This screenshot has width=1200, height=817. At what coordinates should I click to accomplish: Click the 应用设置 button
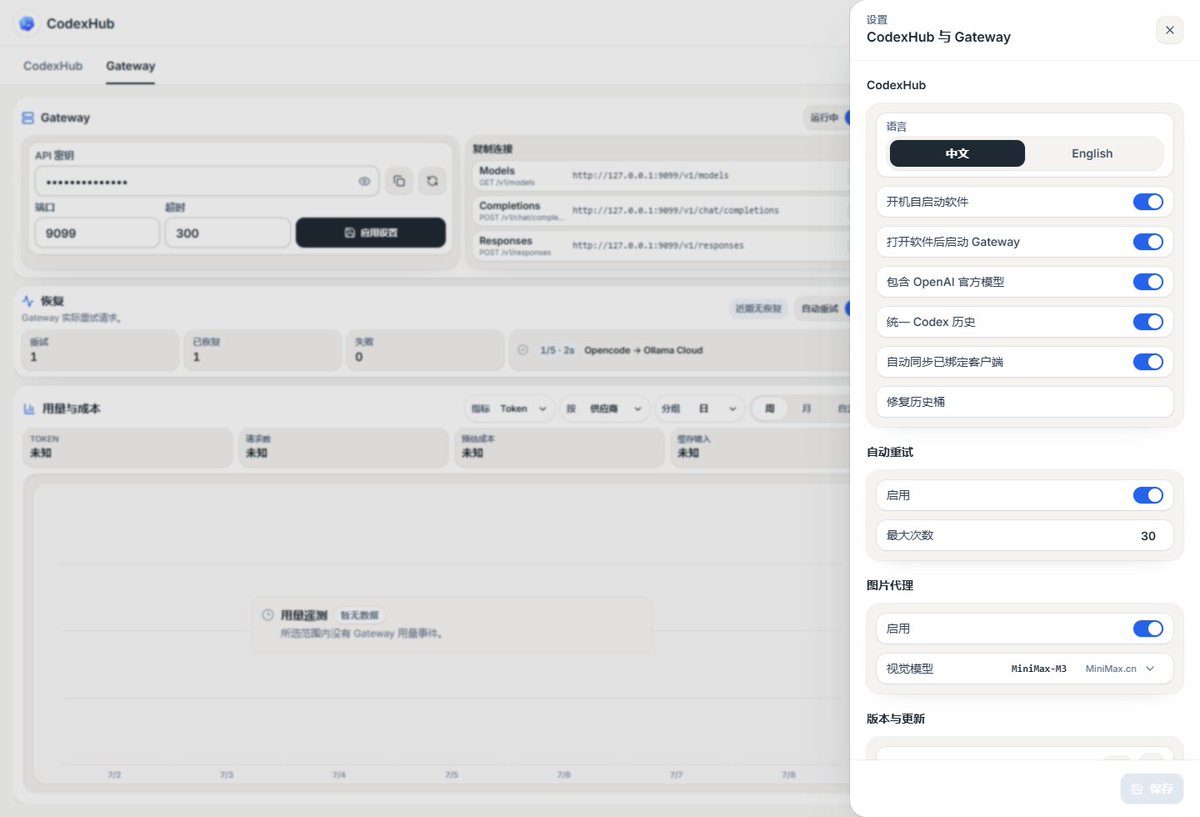click(371, 233)
